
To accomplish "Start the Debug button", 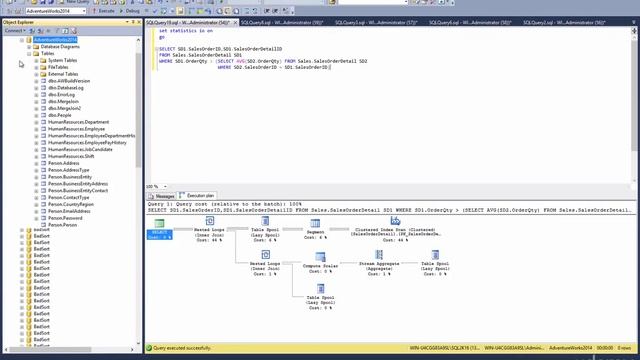I will tap(129, 11).
